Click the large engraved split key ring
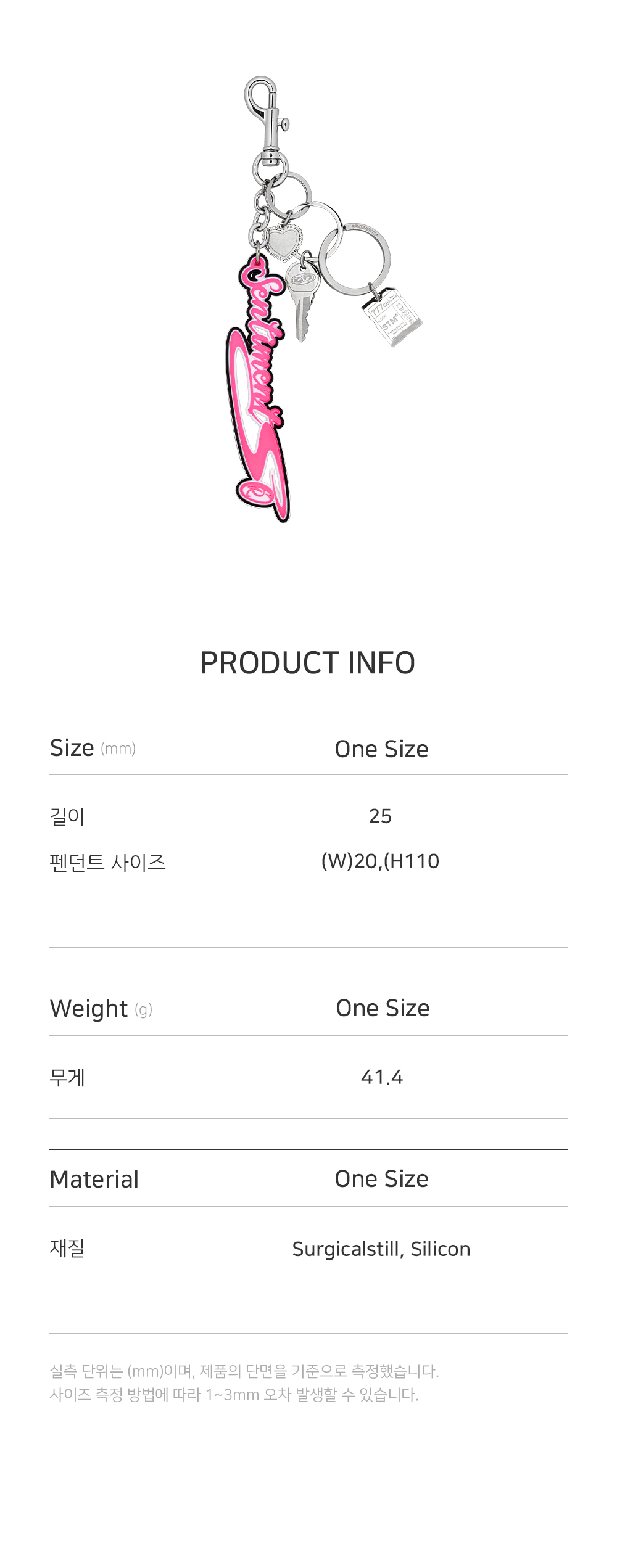The width and height of the screenshot is (617, 1568). pos(355,258)
